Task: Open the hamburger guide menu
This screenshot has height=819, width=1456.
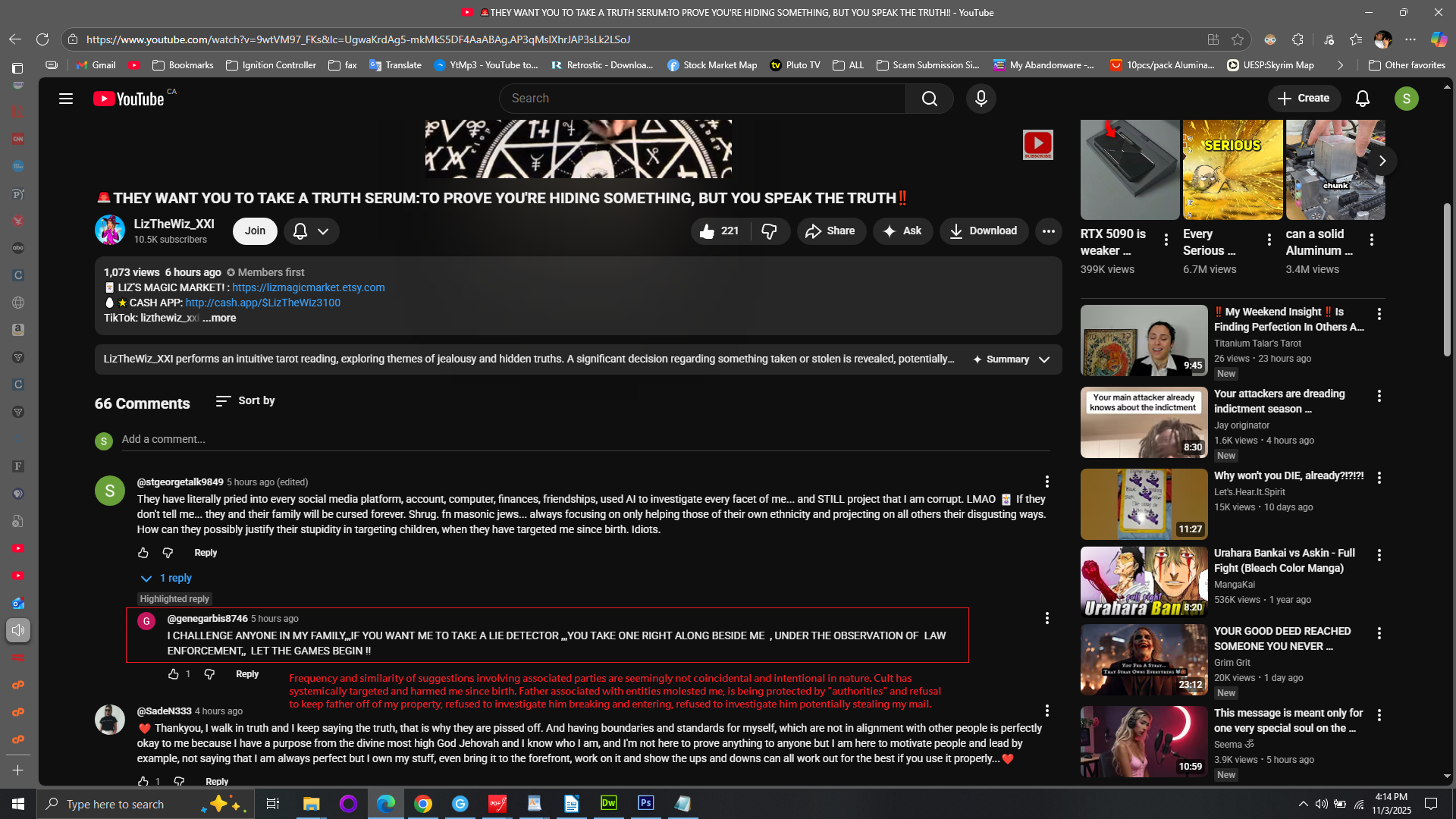Action: [66, 99]
